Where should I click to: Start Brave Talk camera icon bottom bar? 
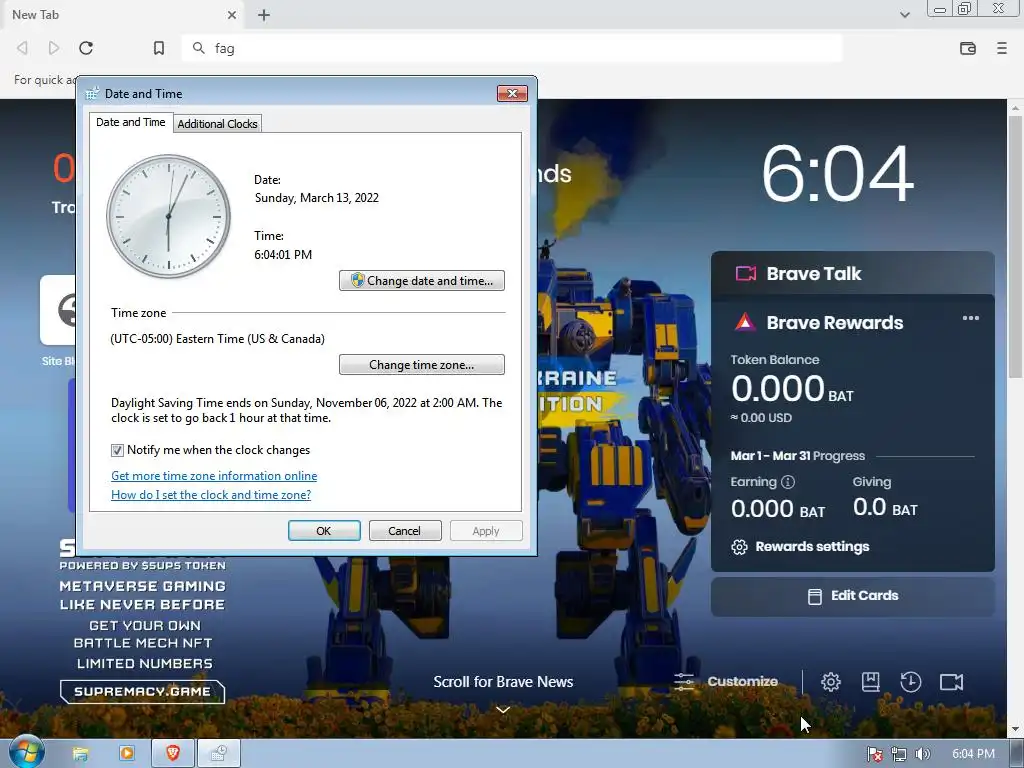[952, 682]
